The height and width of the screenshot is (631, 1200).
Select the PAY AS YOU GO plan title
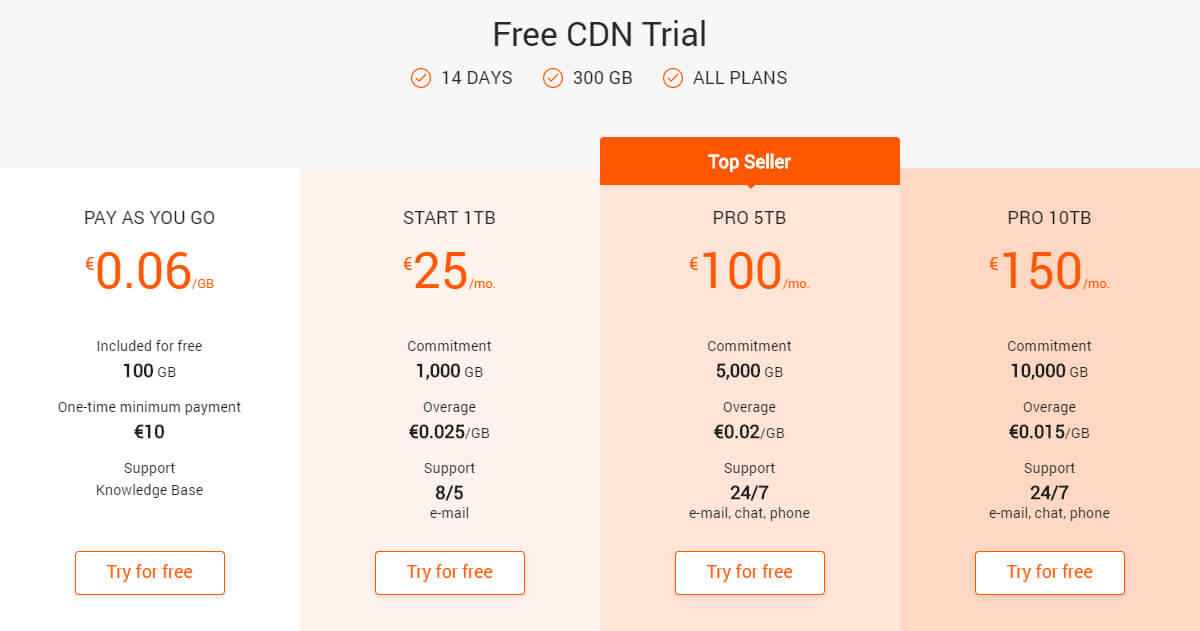tap(150, 218)
